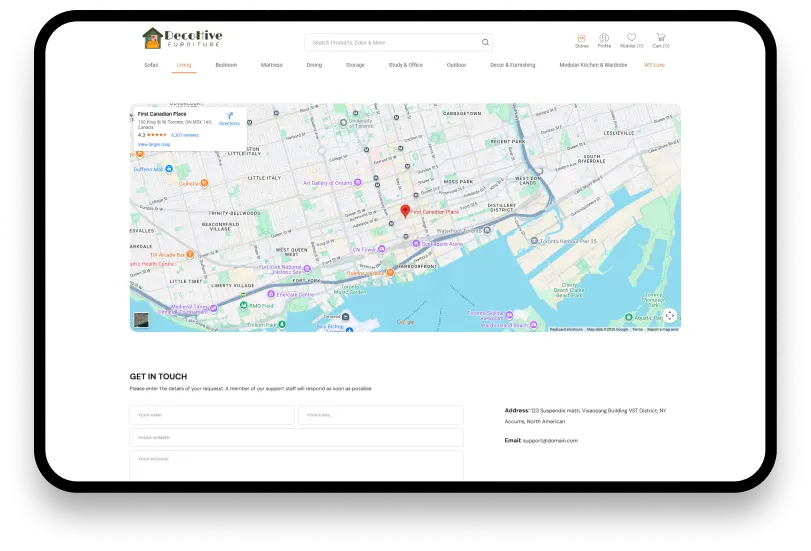Click the Art Gallery of Ontario marker
The height and width of the screenshot is (551, 811).
[357, 183]
